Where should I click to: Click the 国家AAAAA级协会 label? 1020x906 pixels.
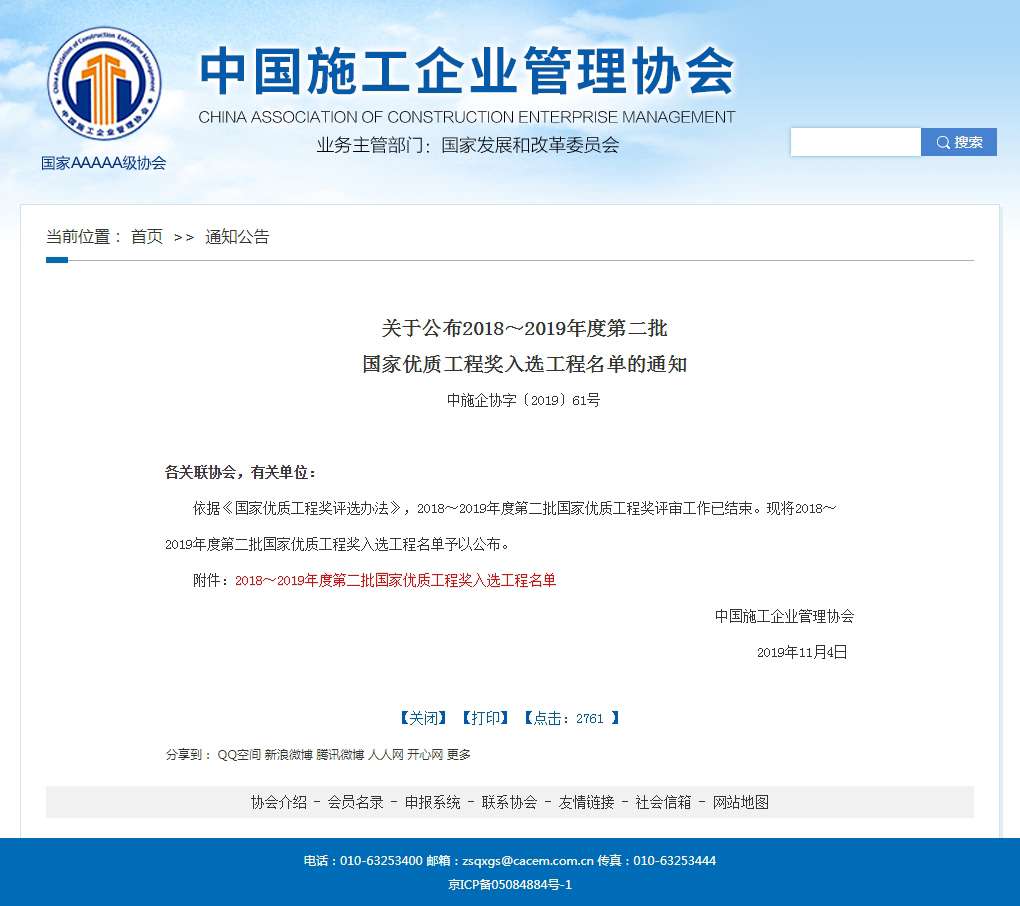103,163
